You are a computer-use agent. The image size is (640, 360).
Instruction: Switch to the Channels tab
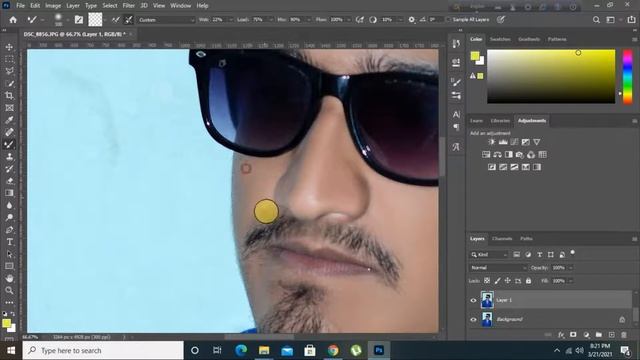(x=502, y=239)
